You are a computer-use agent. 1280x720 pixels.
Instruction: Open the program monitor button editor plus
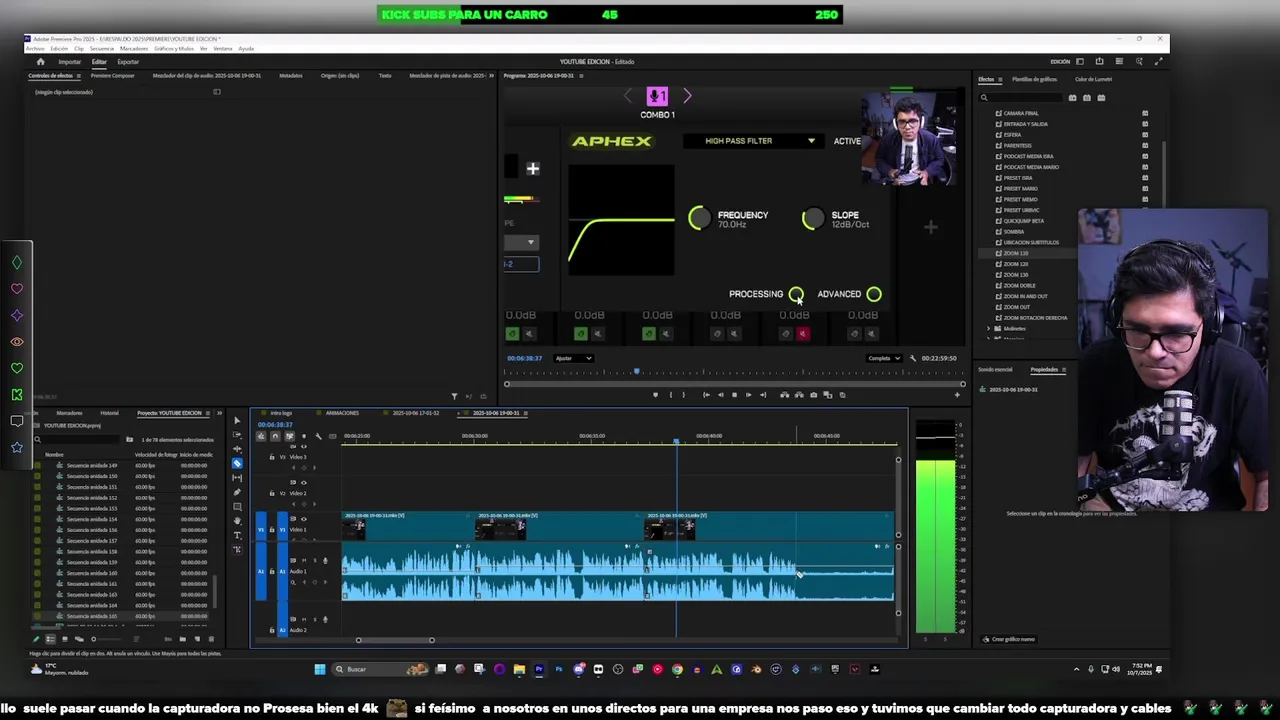[957, 395]
